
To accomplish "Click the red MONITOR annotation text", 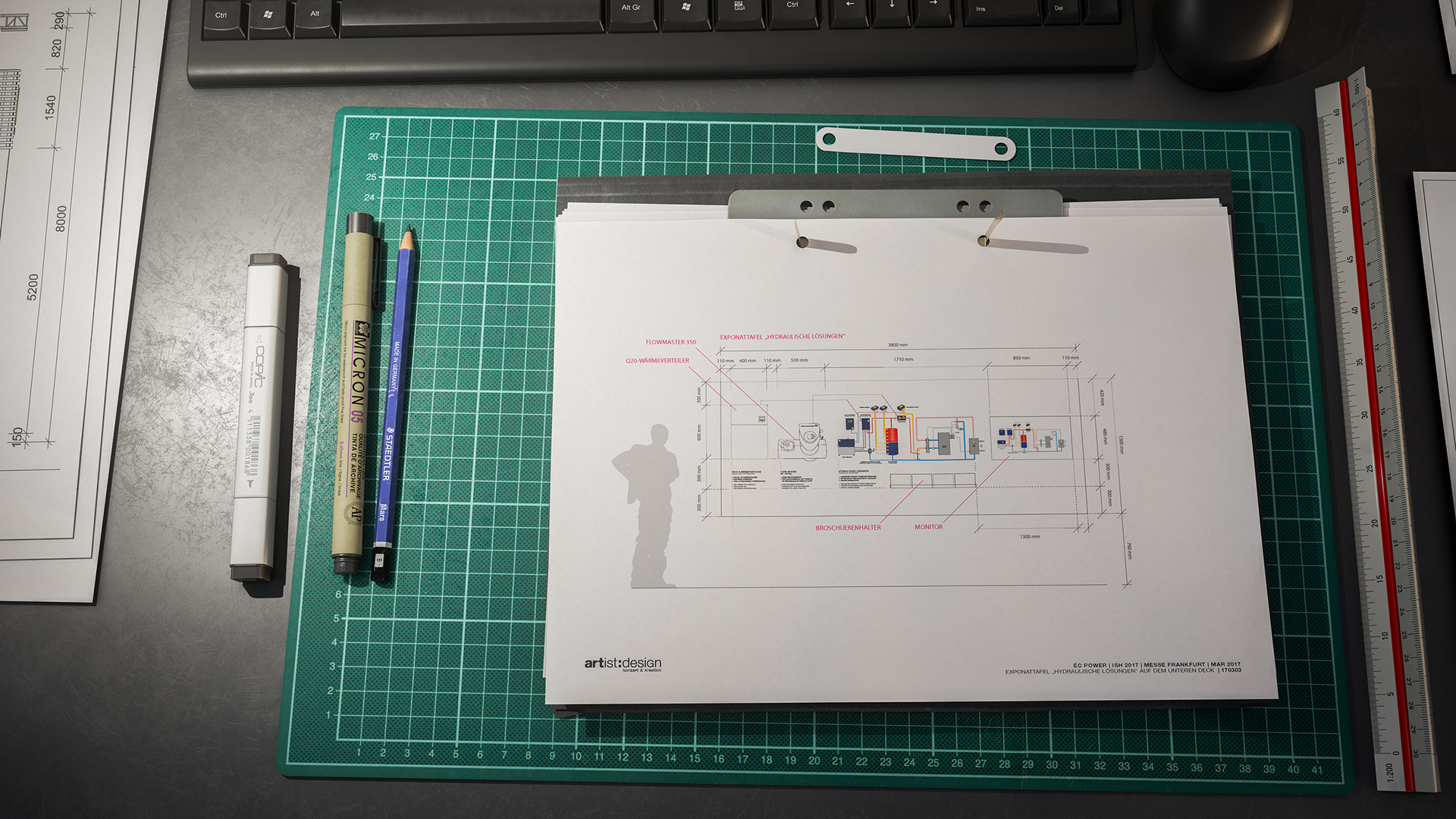I will (928, 527).
